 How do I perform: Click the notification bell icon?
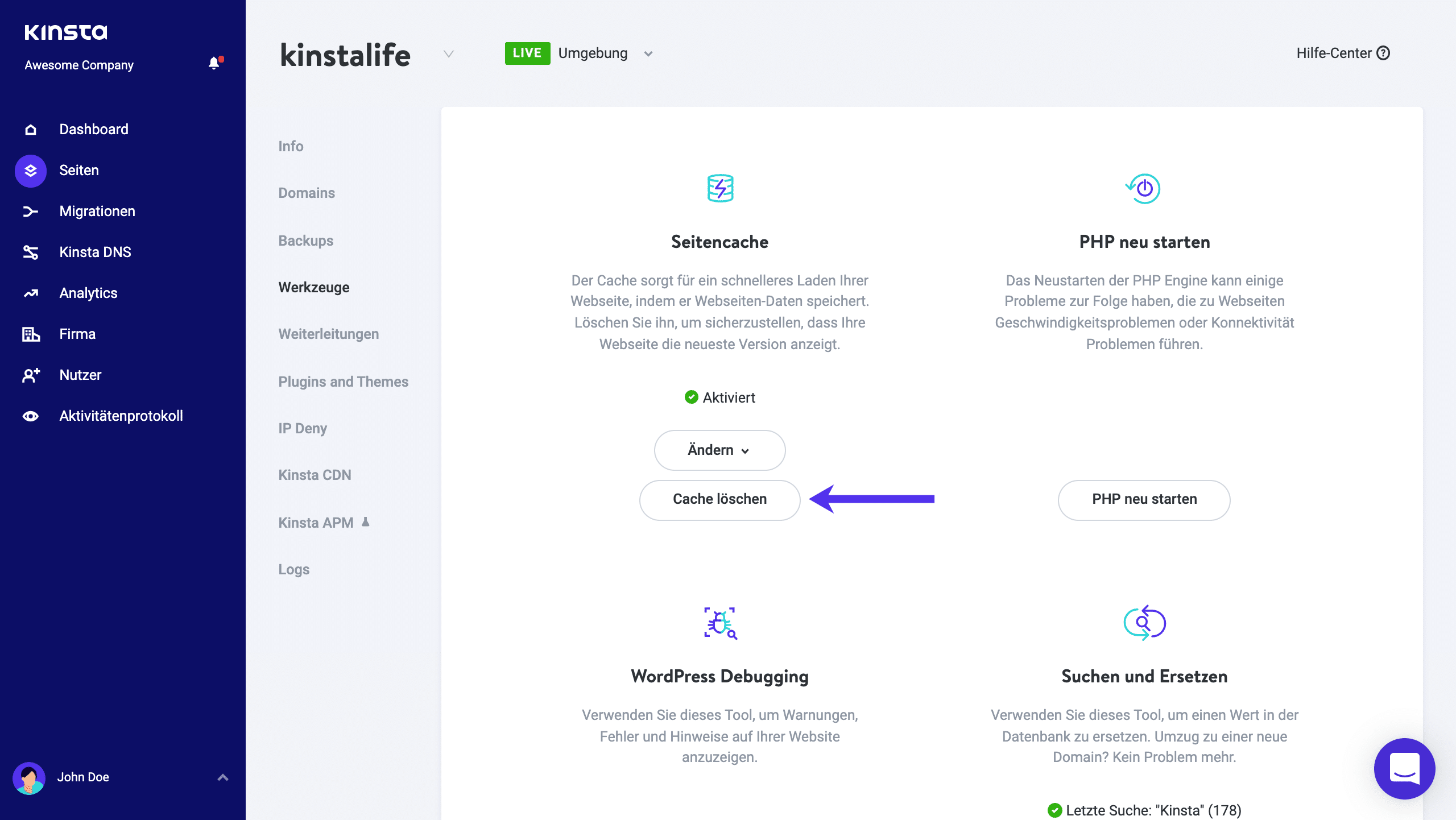(214, 63)
